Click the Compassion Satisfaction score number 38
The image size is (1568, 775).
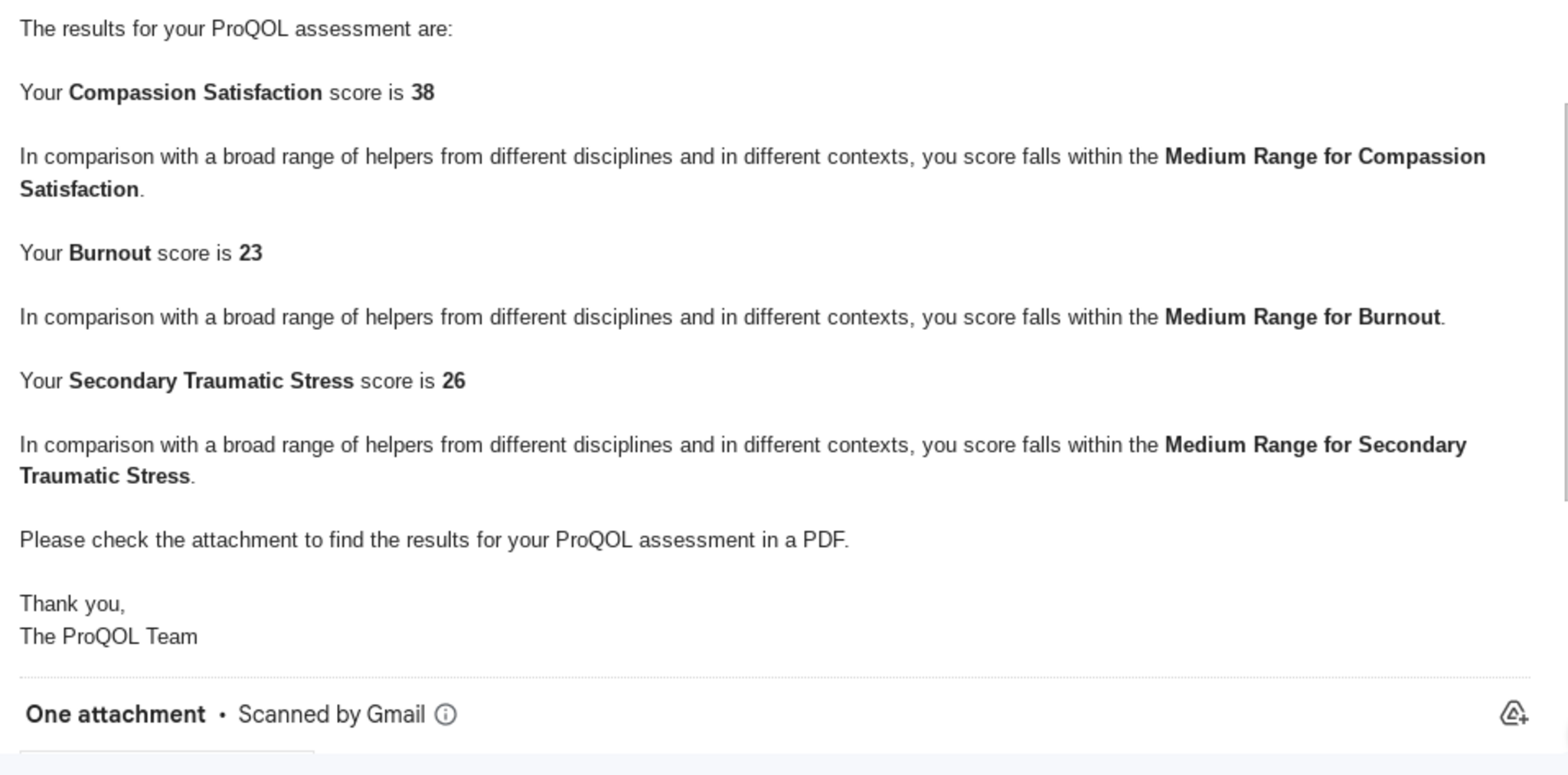[423, 93]
